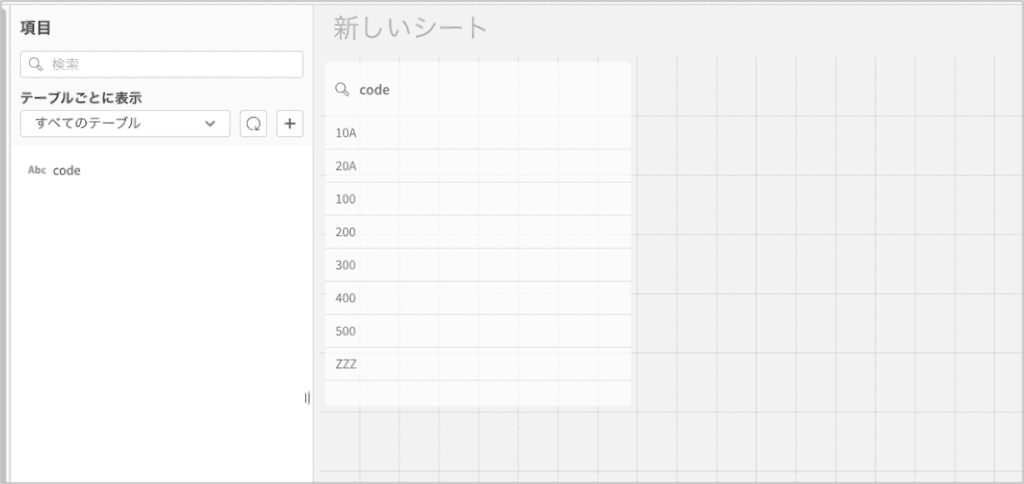Image resolution: width=1024 pixels, height=484 pixels.
Task: Click the code filter pane header title
Action: (x=374, y=90)
